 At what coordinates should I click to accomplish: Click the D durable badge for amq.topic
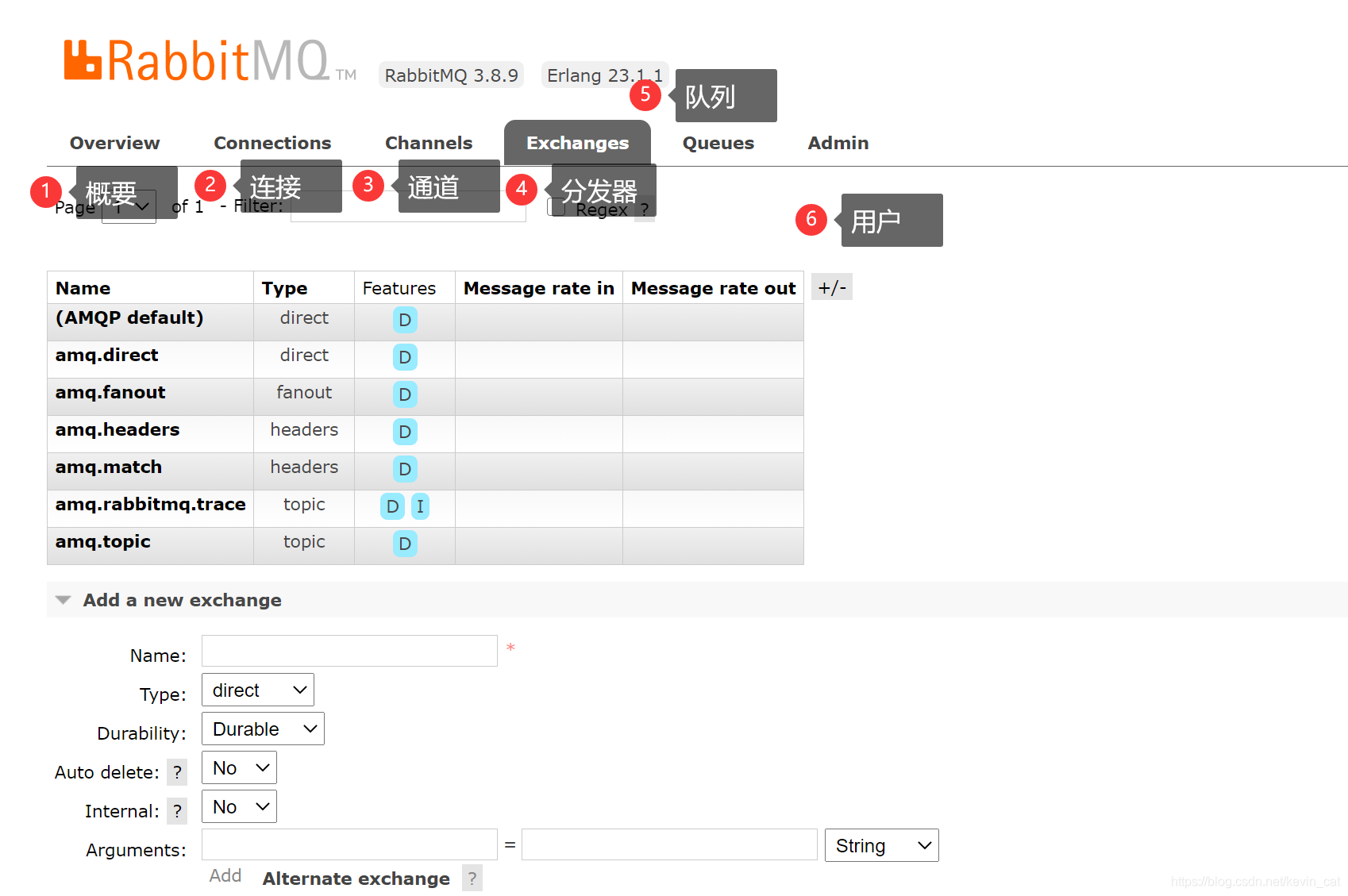click(405, 544)
